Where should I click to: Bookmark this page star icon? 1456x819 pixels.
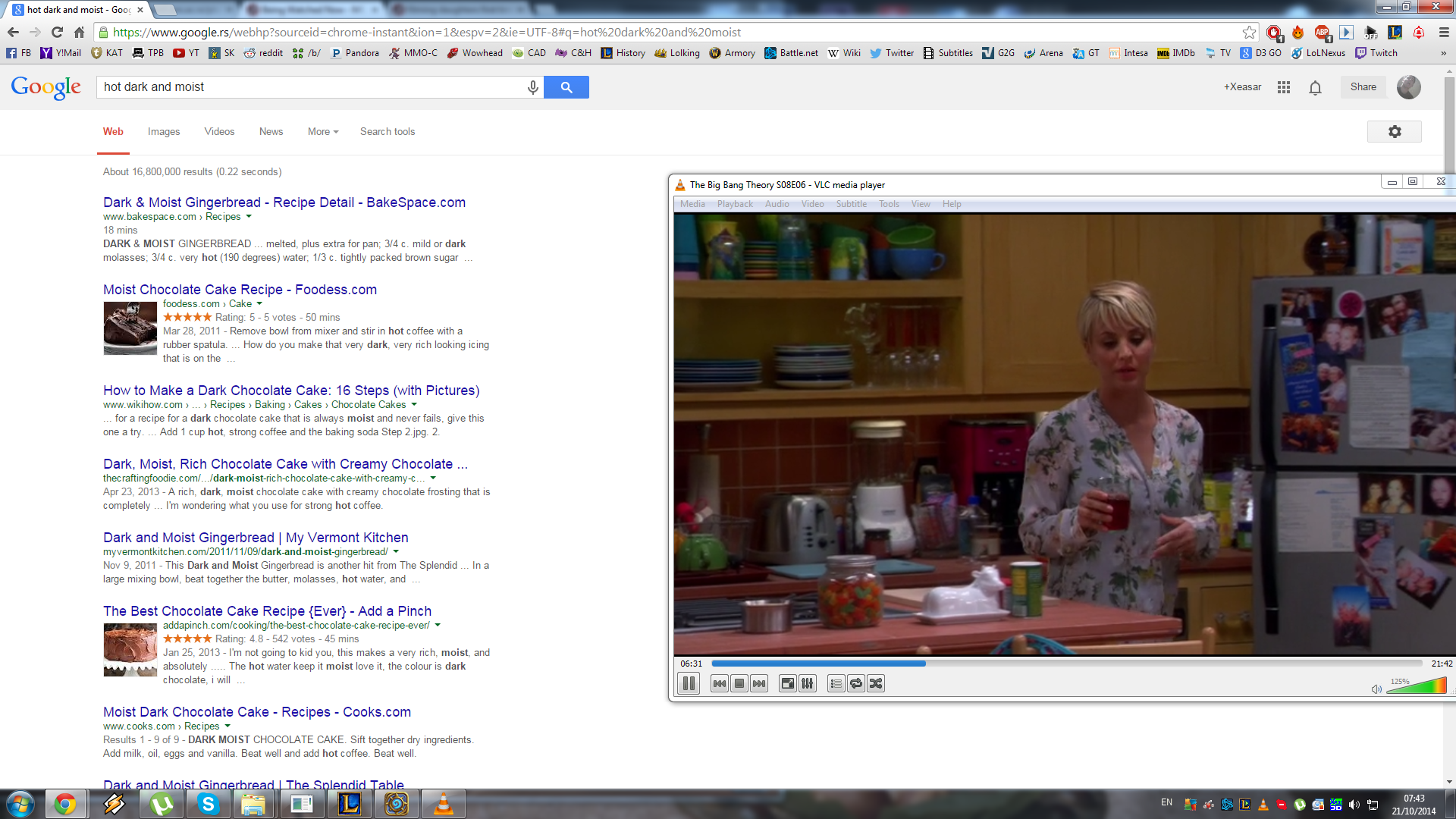[1249, 33]
